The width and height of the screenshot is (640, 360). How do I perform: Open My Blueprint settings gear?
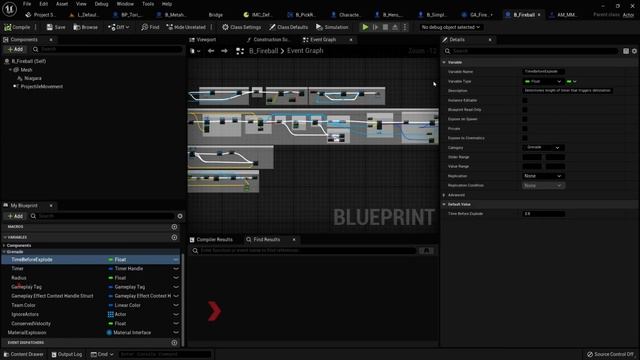tap(180, 216)
